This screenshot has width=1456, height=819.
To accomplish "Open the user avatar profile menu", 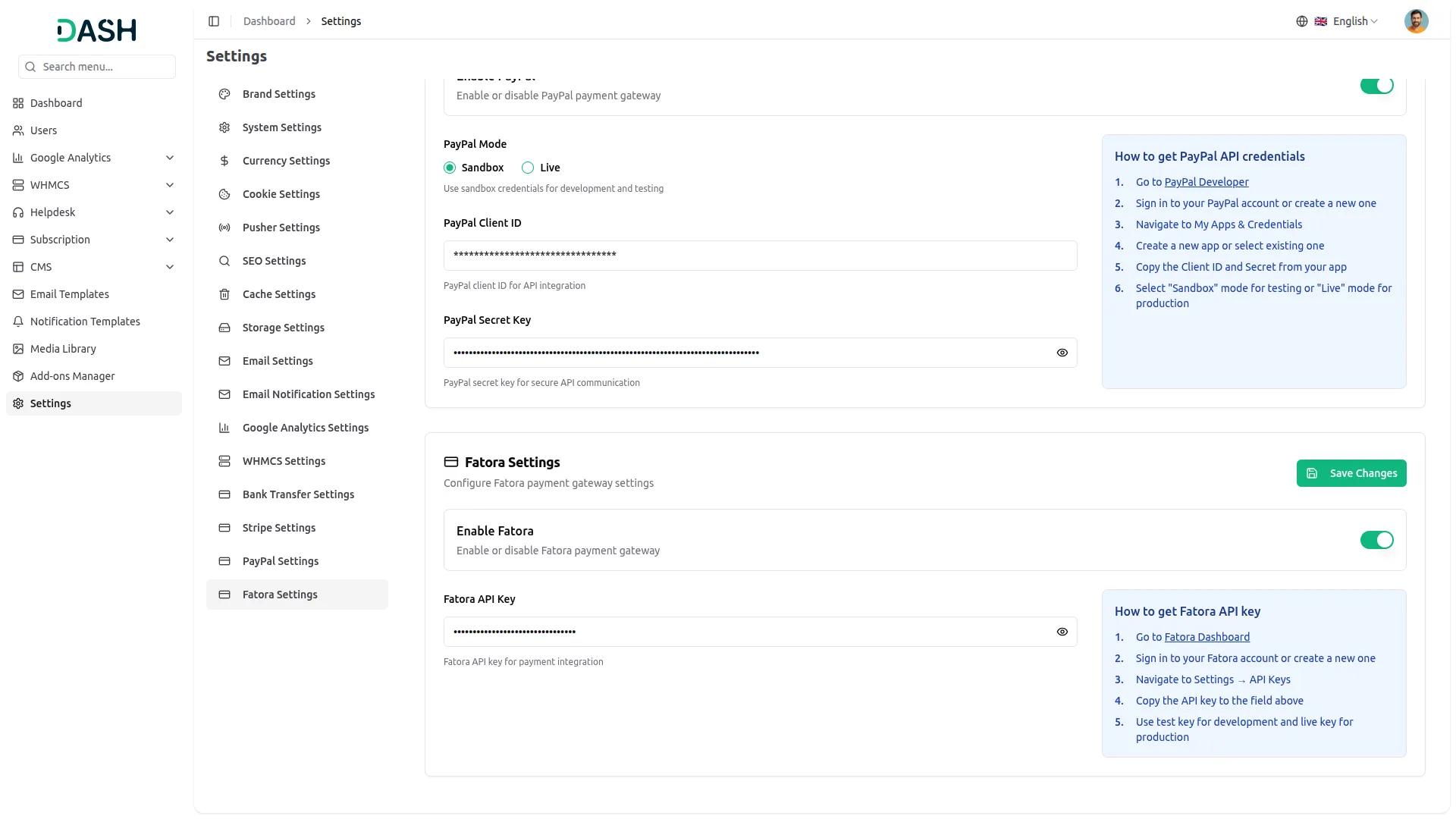I will (1416, 21).
